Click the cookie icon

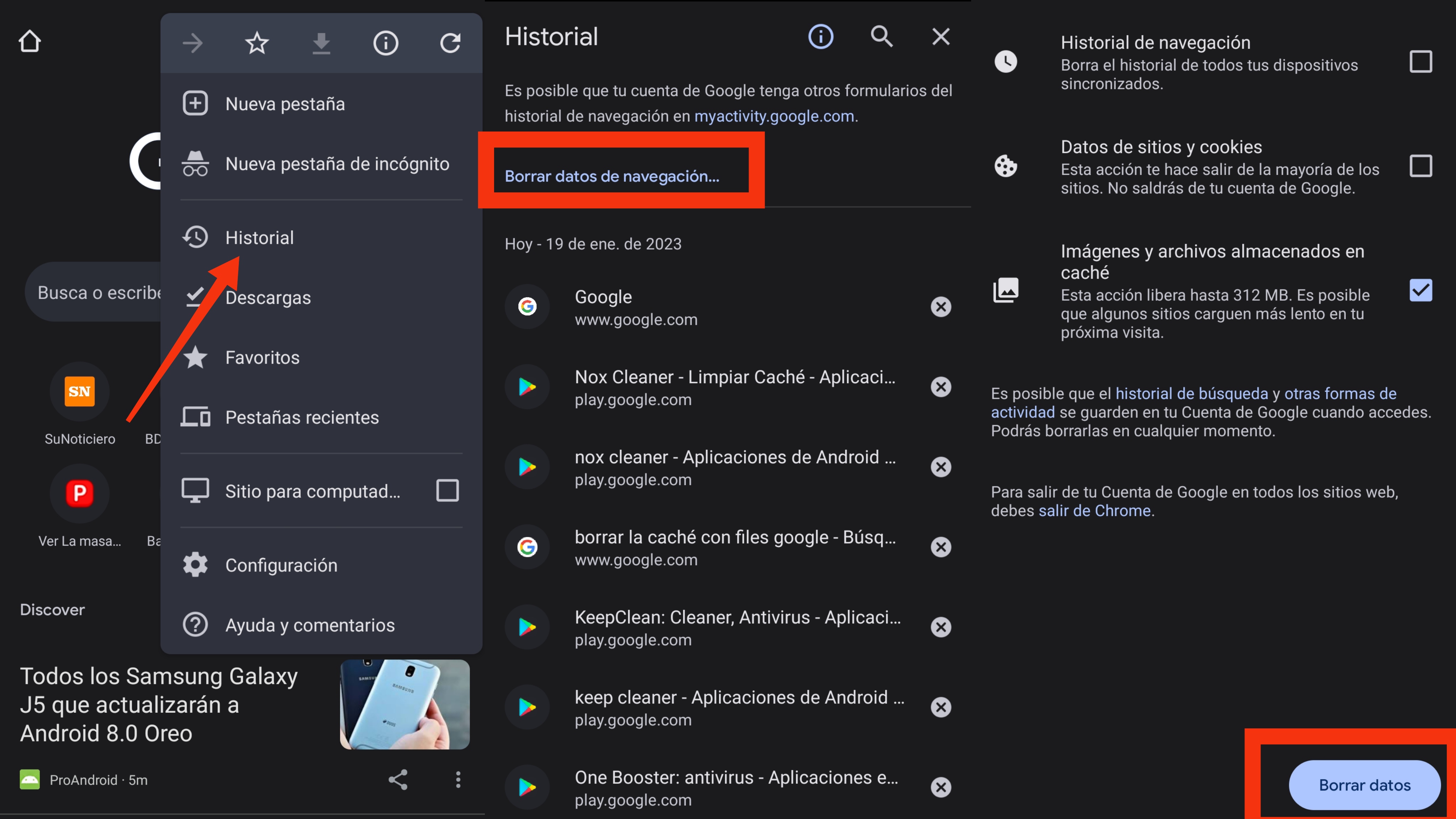pos(1006,166)
